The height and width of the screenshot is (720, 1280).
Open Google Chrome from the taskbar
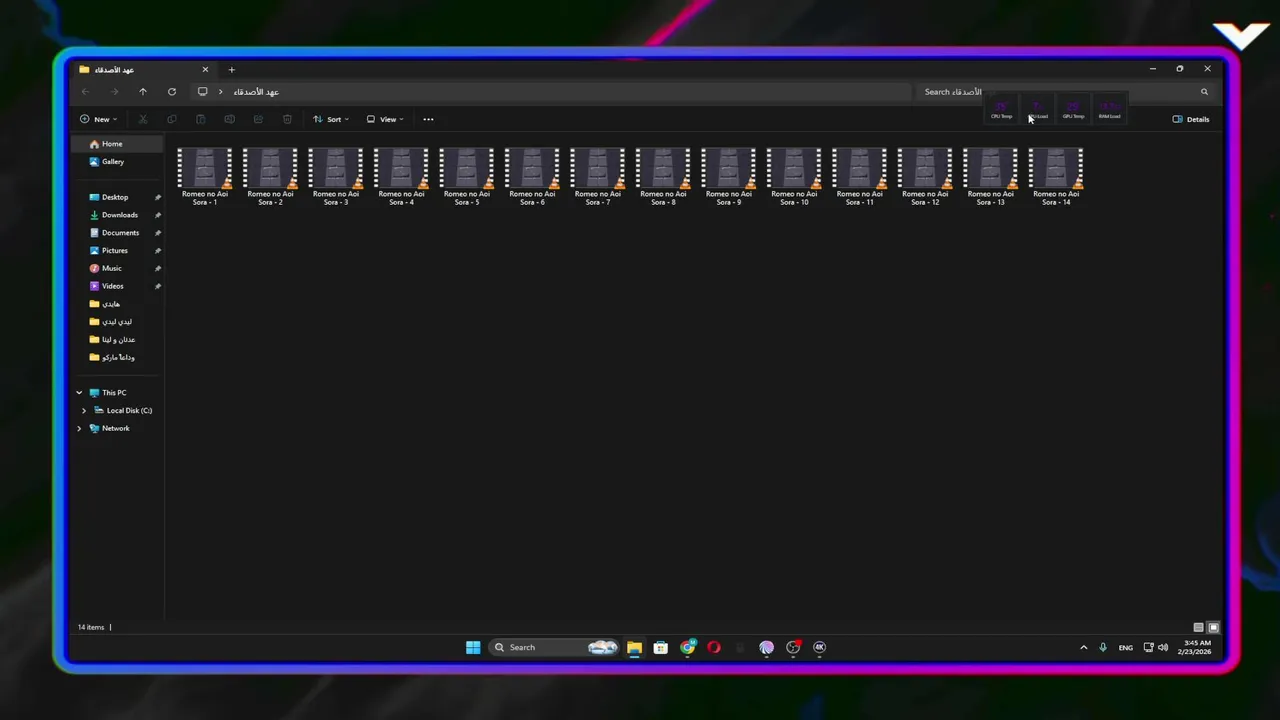pyautogui.click(x=687, y=647)
